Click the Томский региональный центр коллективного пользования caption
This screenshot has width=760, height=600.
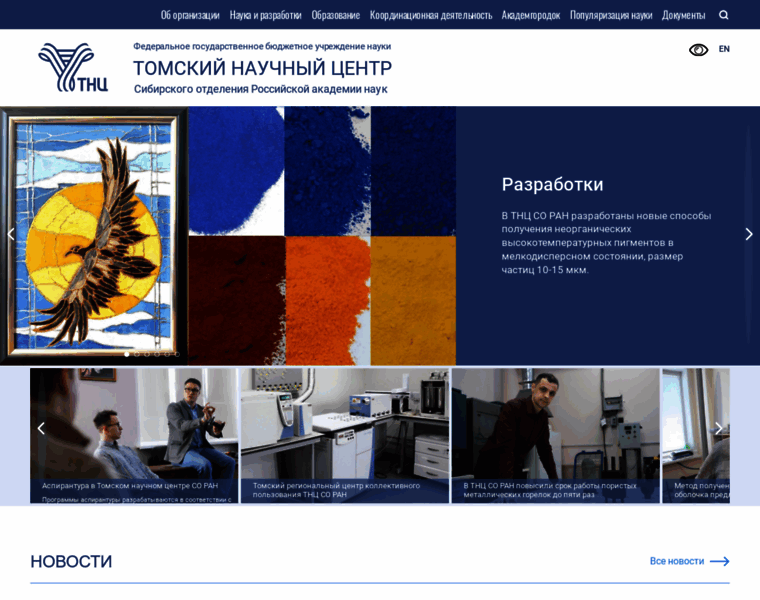click(x=336, y=490)
